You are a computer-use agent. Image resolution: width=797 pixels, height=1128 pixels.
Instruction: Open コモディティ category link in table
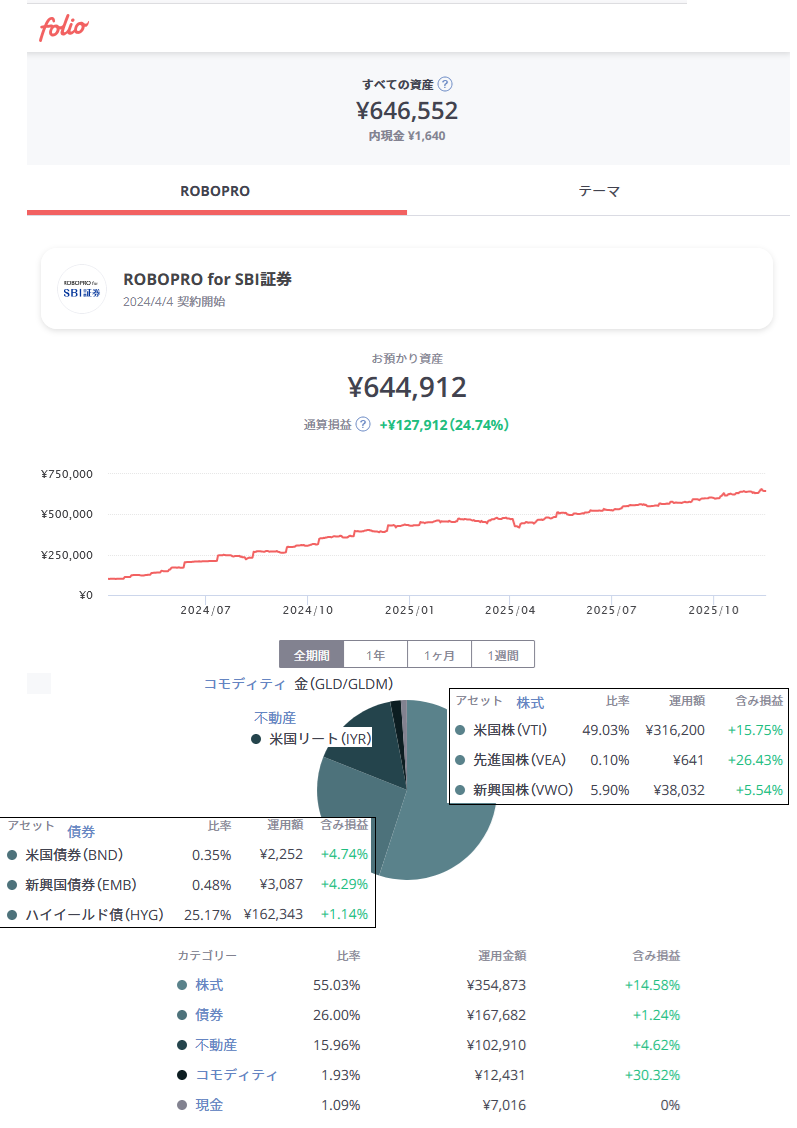[x=237, y=1075]
